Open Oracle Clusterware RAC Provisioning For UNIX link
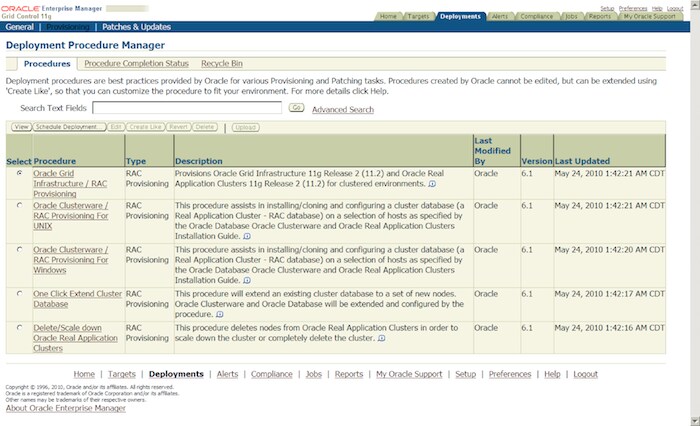700x426 pixels. (71, 216)
